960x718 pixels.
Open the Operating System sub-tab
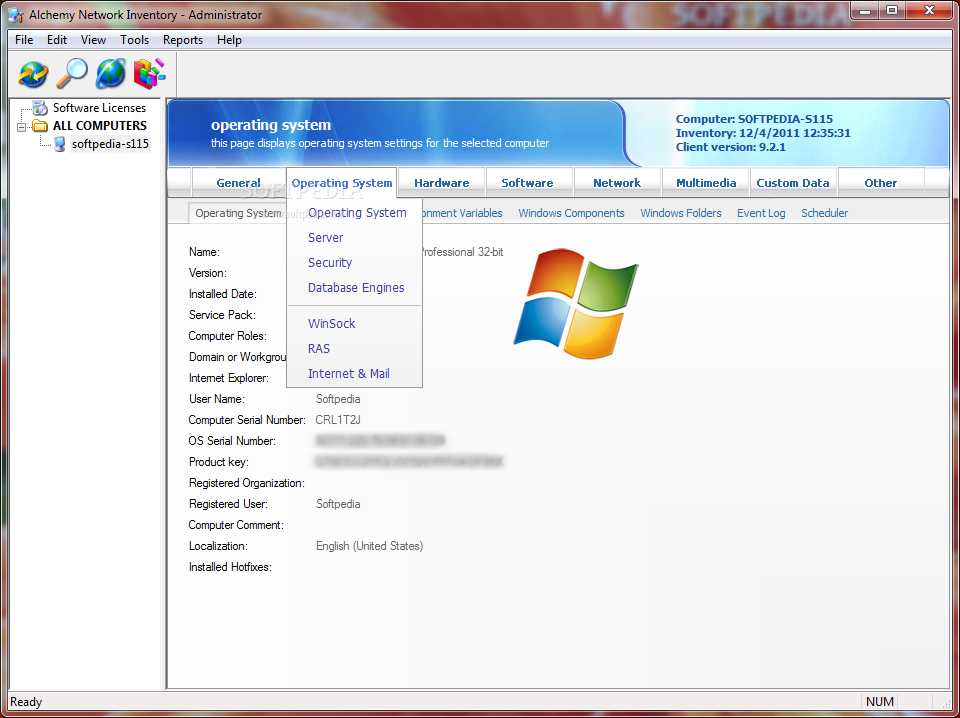coord(238,213)
